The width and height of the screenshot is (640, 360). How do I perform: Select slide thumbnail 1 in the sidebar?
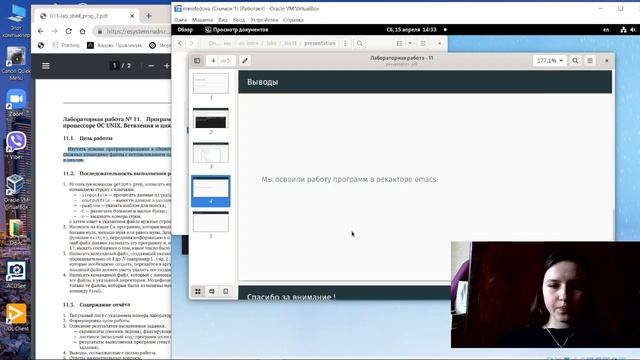tap(211, 83)
